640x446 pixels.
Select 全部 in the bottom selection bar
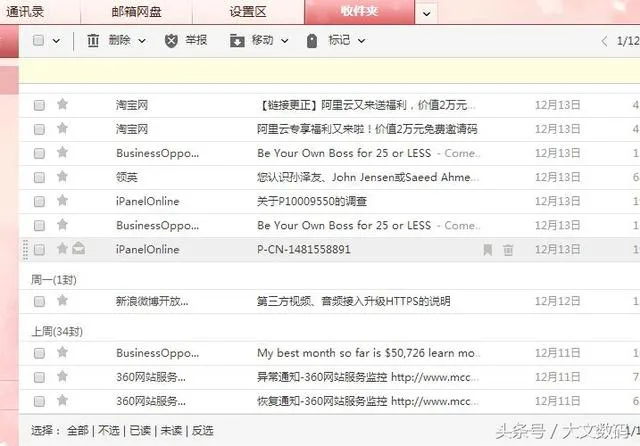point(78,430)
